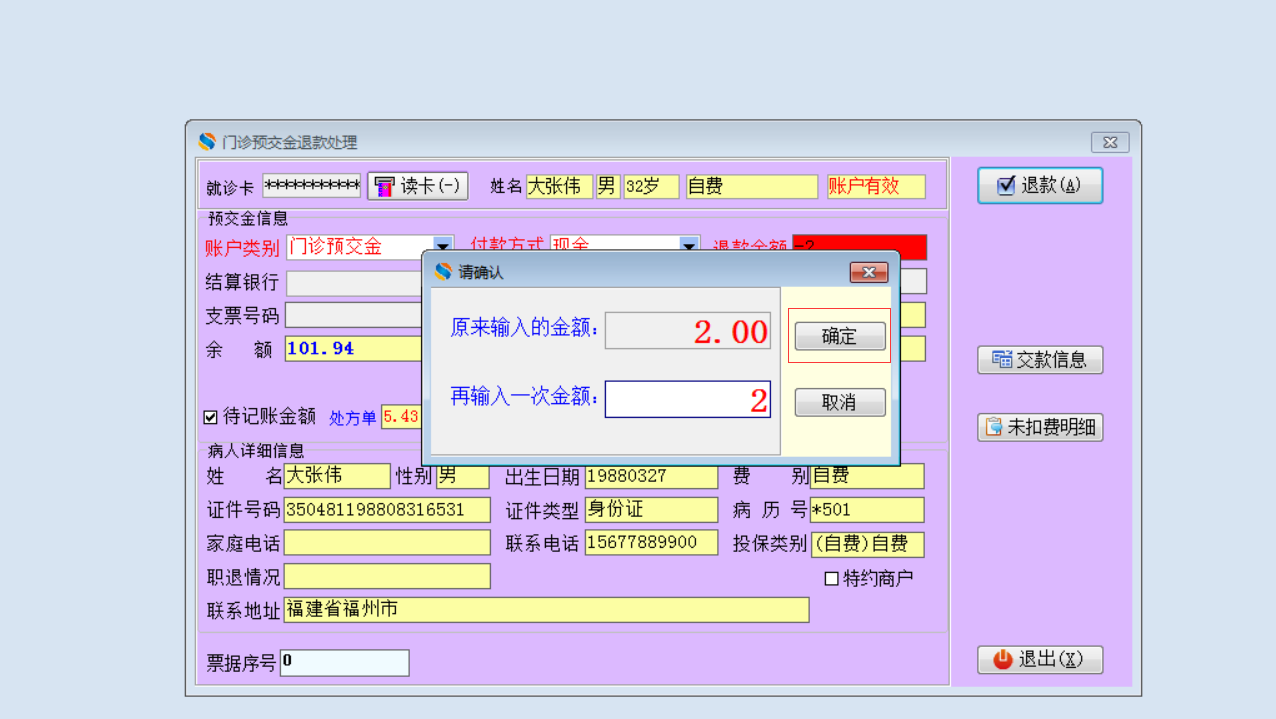Viewport: 1276px width, 719px height.
Task: Click the 32岁 age field
Action: (x=651, y=186)
